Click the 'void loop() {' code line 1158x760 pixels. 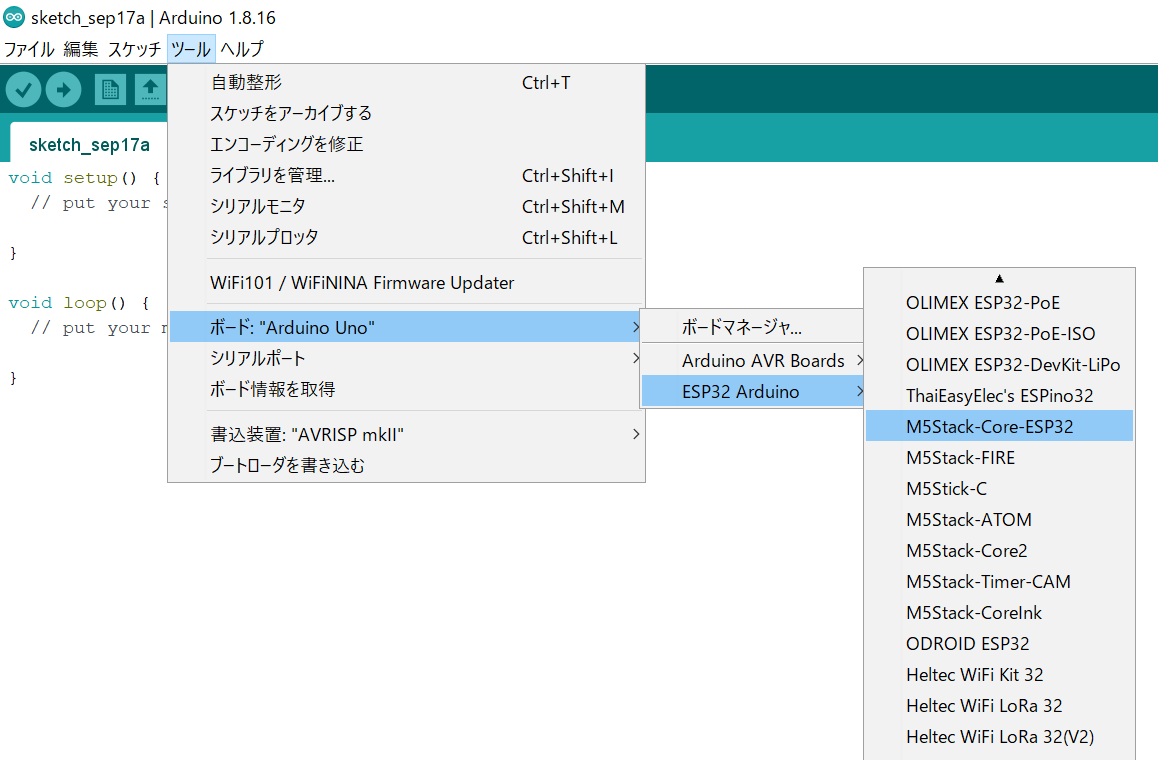click(x=79, y=303)
